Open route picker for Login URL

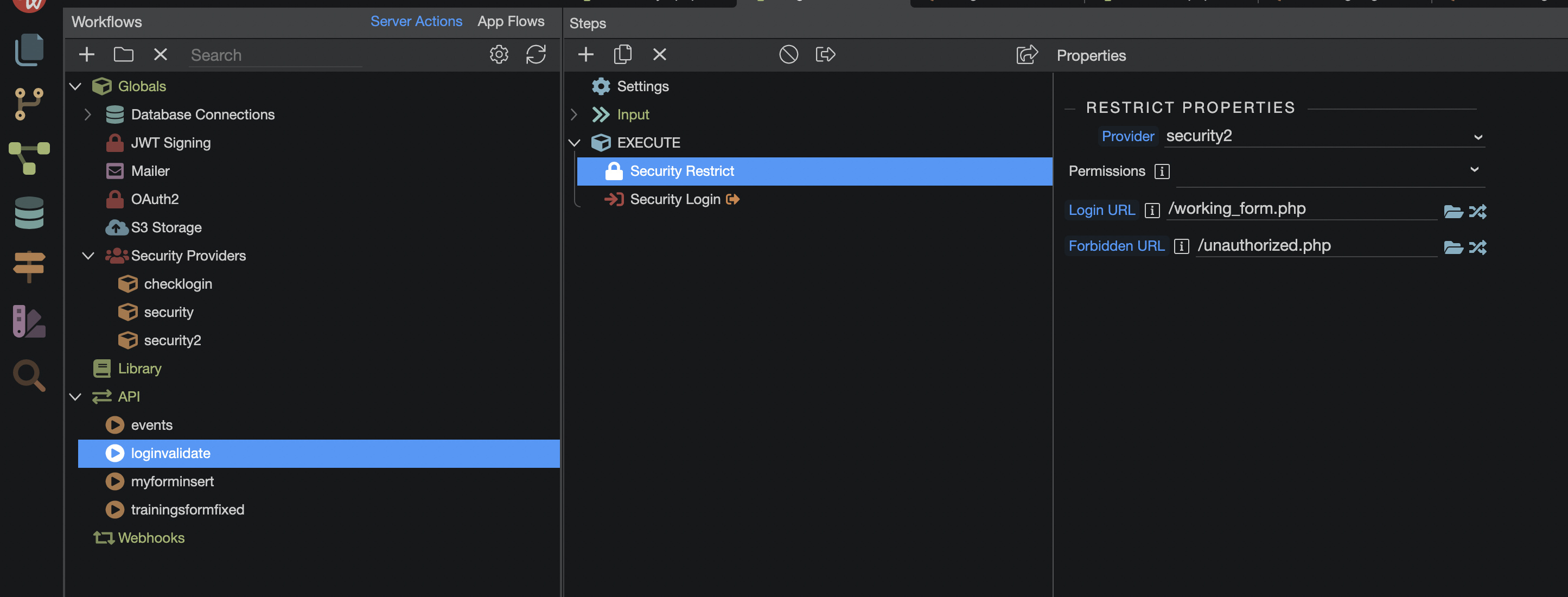(x=1478, y=211)
